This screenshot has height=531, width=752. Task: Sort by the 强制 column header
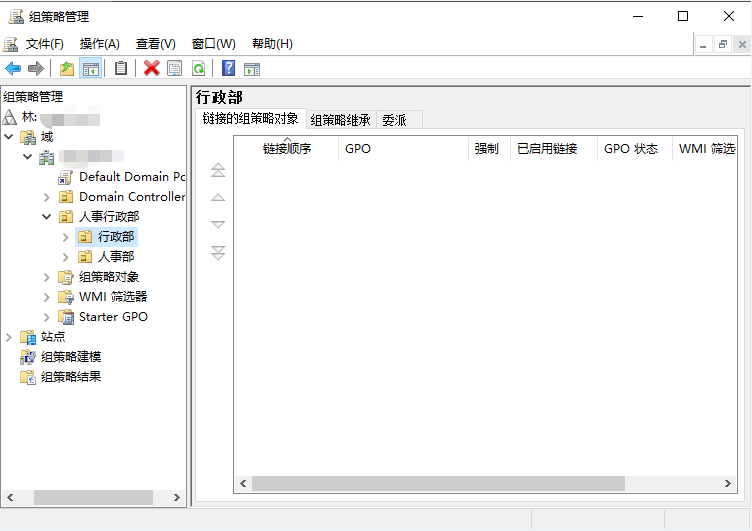click(x=489, y=149)
